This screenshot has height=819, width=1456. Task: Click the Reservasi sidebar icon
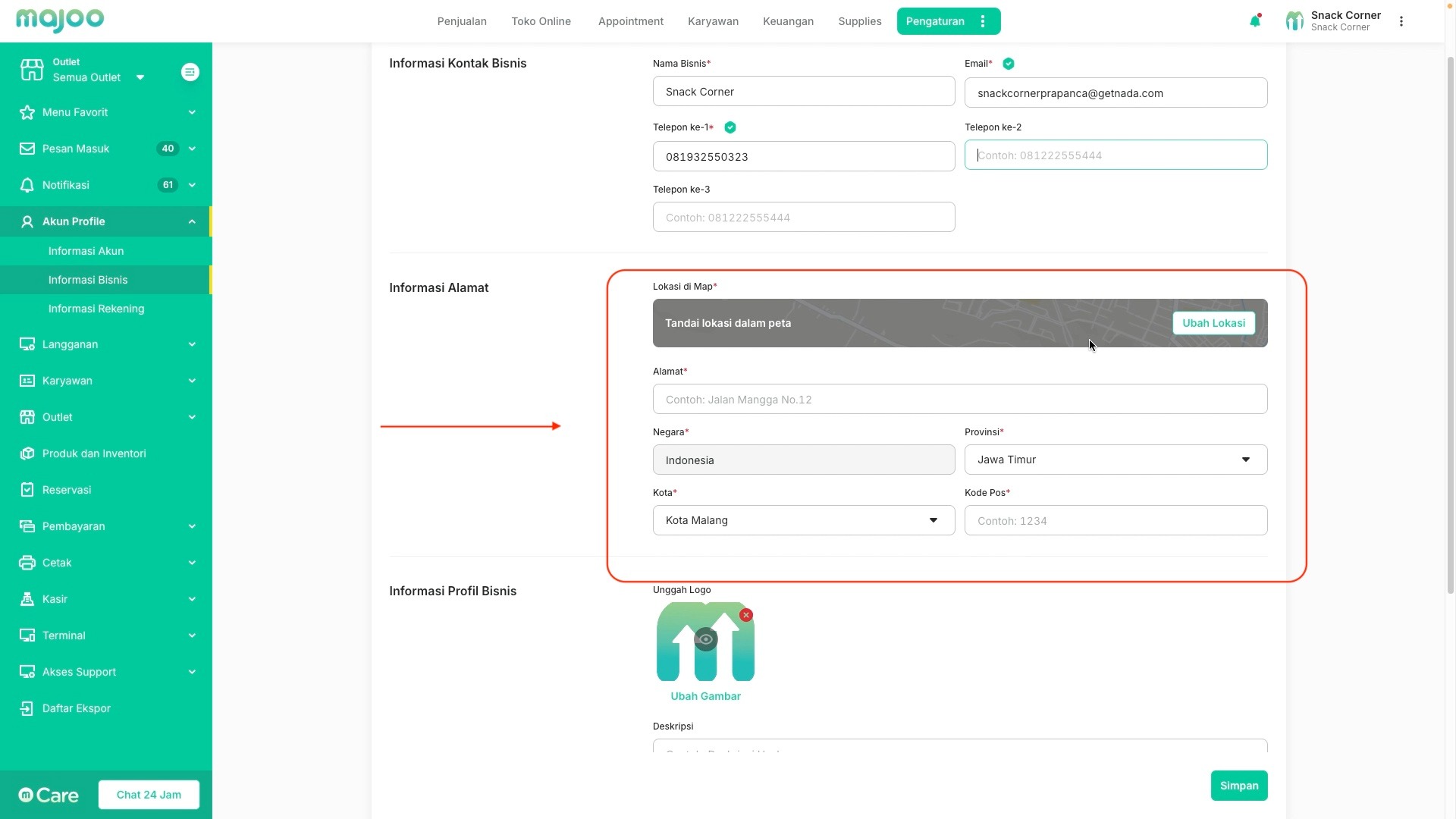27,490
